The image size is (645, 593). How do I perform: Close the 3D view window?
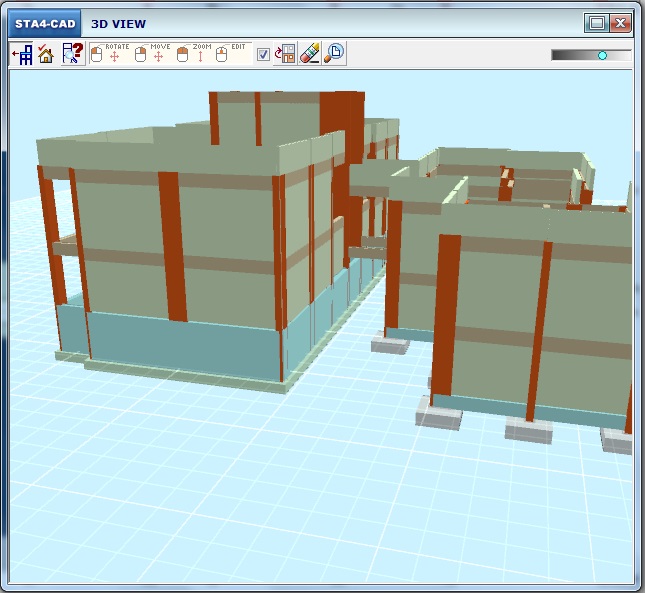coord(621,23)
